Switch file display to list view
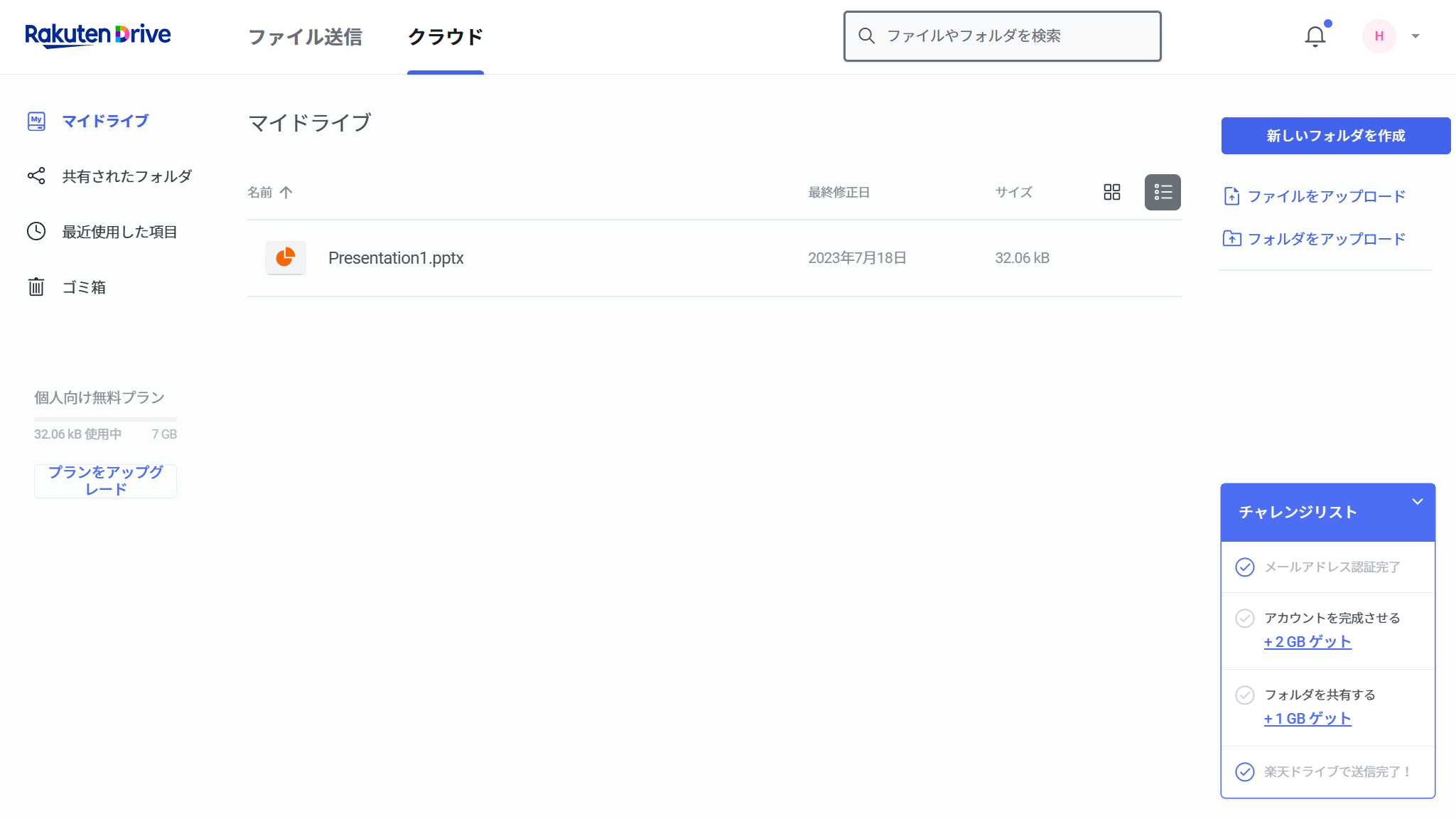Screen dimensions: 1456x819 [1163, 192]
